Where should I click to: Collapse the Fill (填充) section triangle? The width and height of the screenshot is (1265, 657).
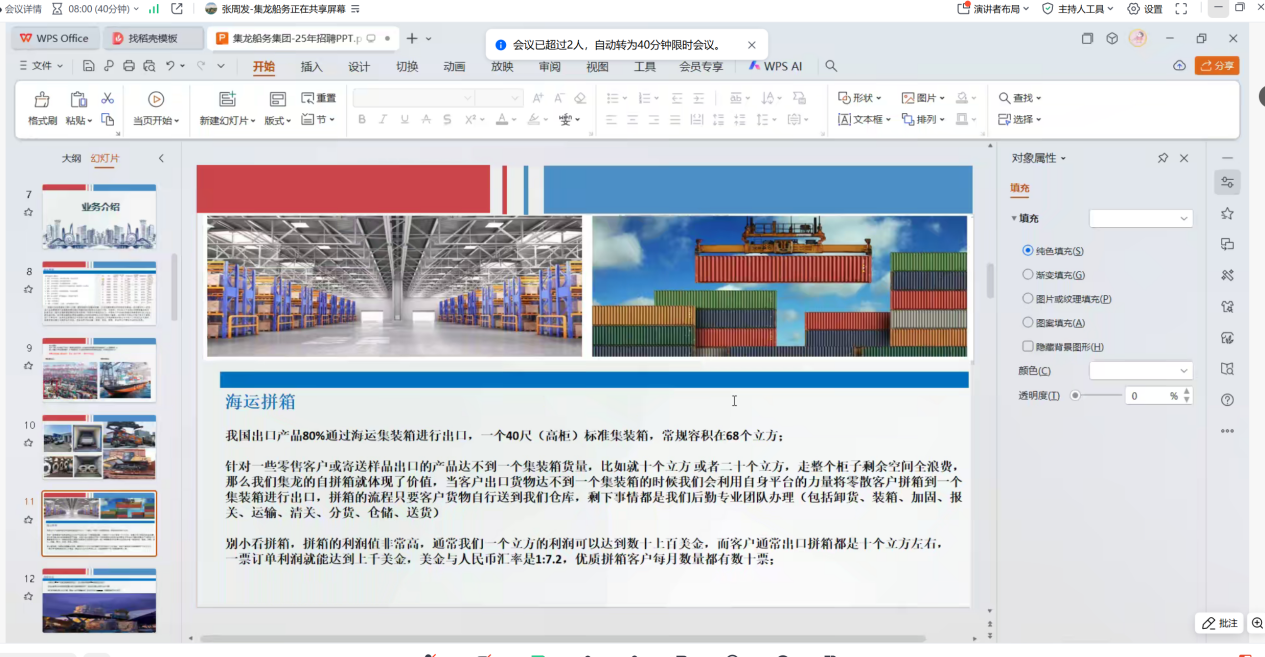(x=1014, y=219)
